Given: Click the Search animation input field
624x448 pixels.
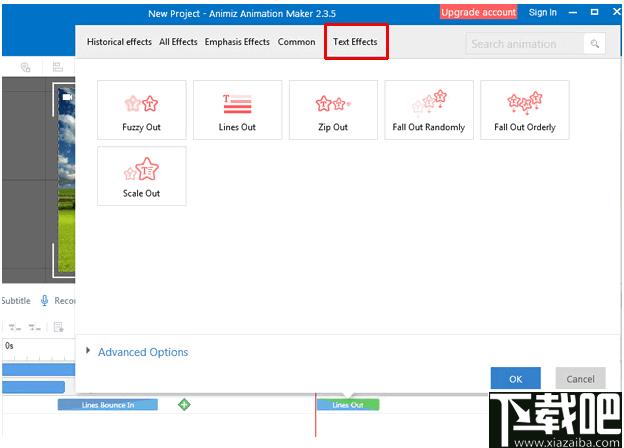Looking at the screenshot, I should [x=525, y=43].
